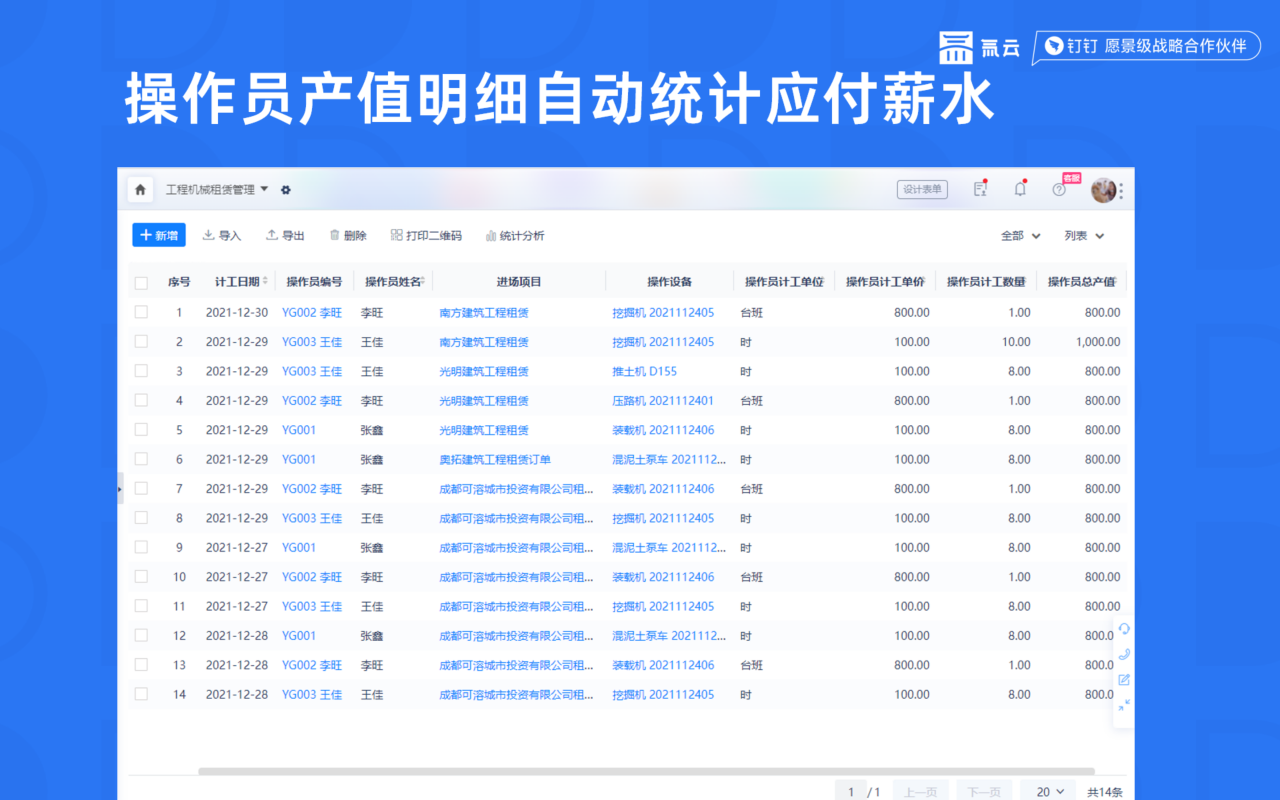Click the refresh icon in side tools

point(1124,629)
